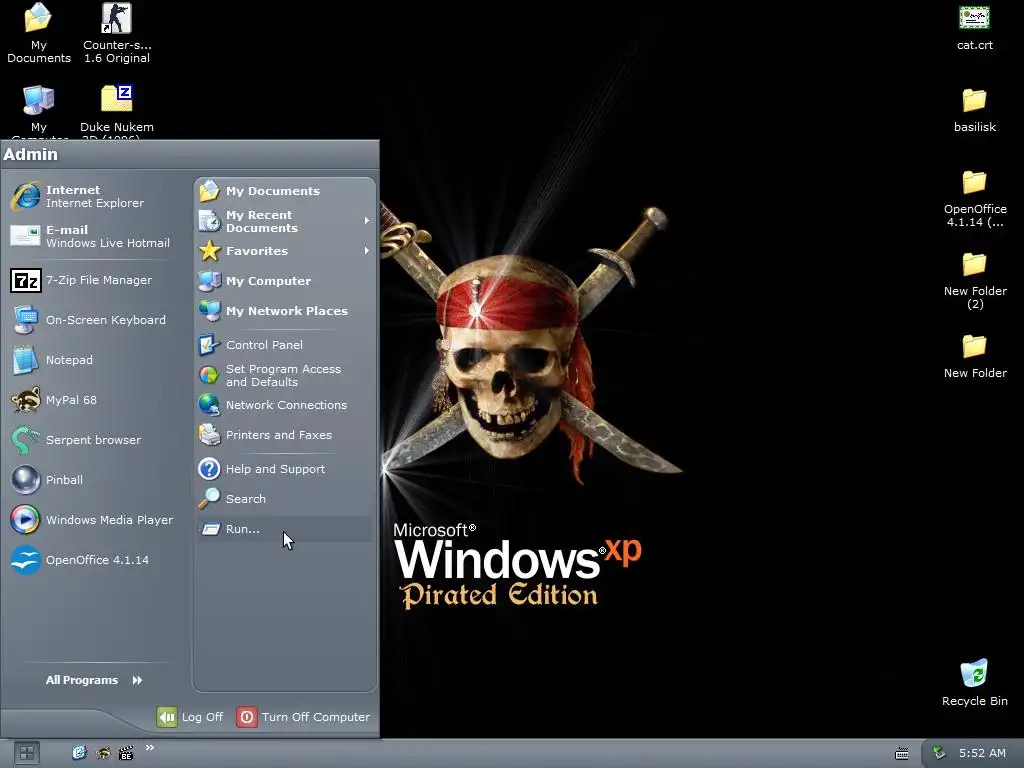Expand My Recent Documents submenu arrow

(x=367, y=221)
